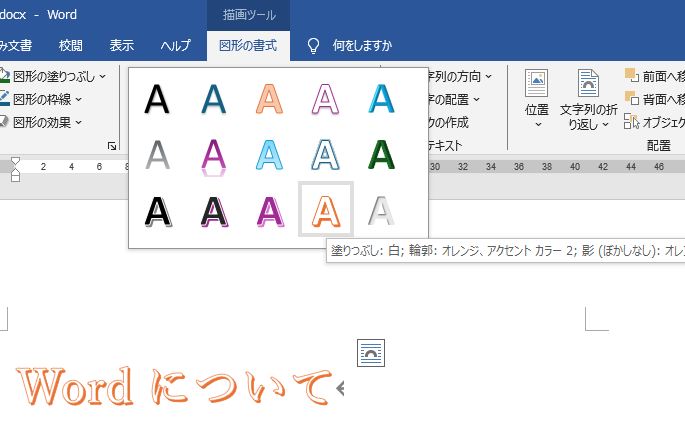Viewport: 685px width, 425px height.
Task: Open the shape styles dialog launcher
Action: [112, 146]
